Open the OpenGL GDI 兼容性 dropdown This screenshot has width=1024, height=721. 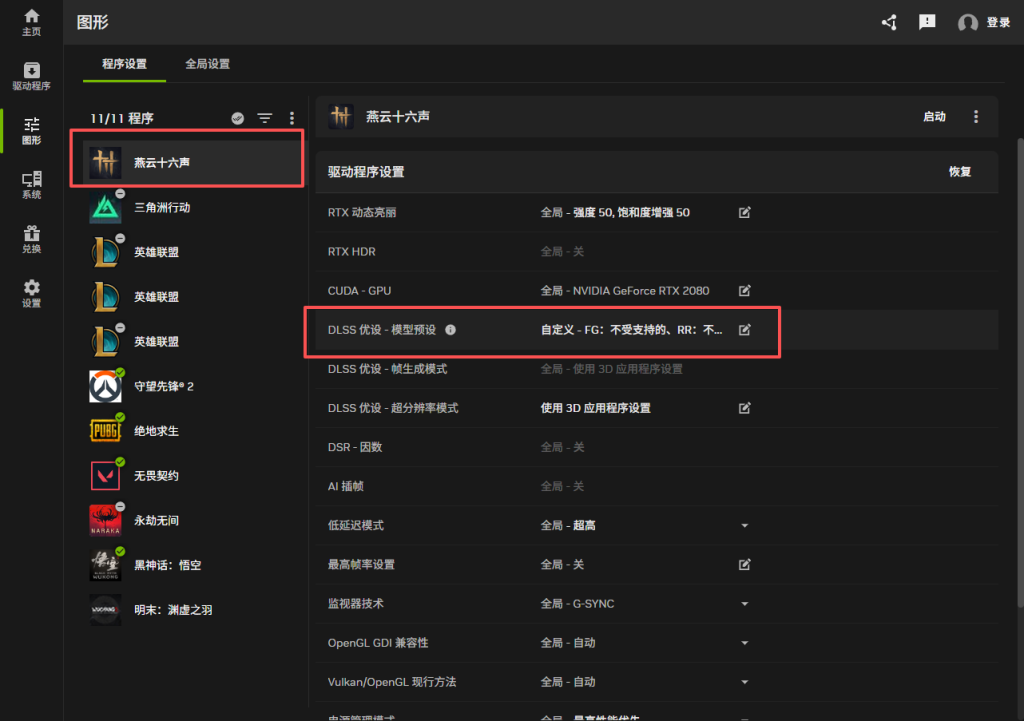[x=744, y=643]
